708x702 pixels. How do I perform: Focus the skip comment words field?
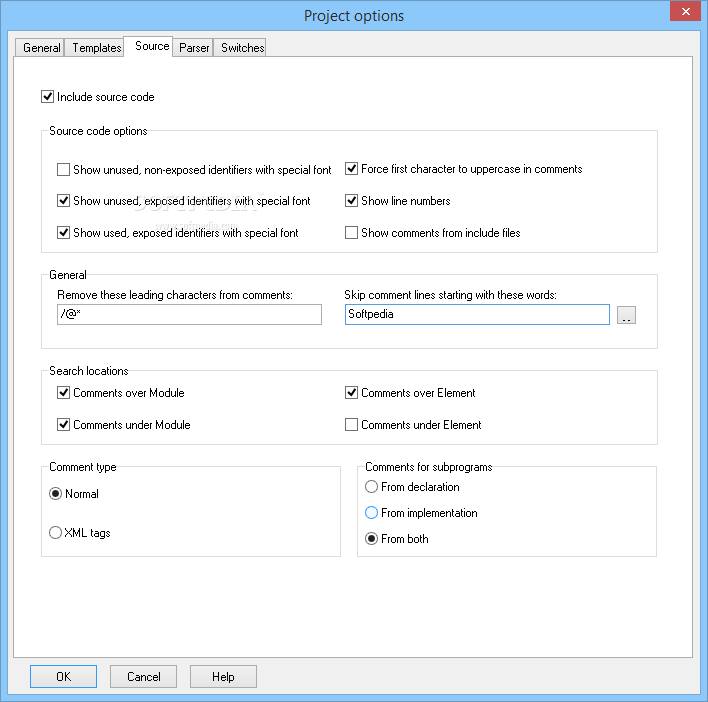pyautogui.click(x=477, y=314)
